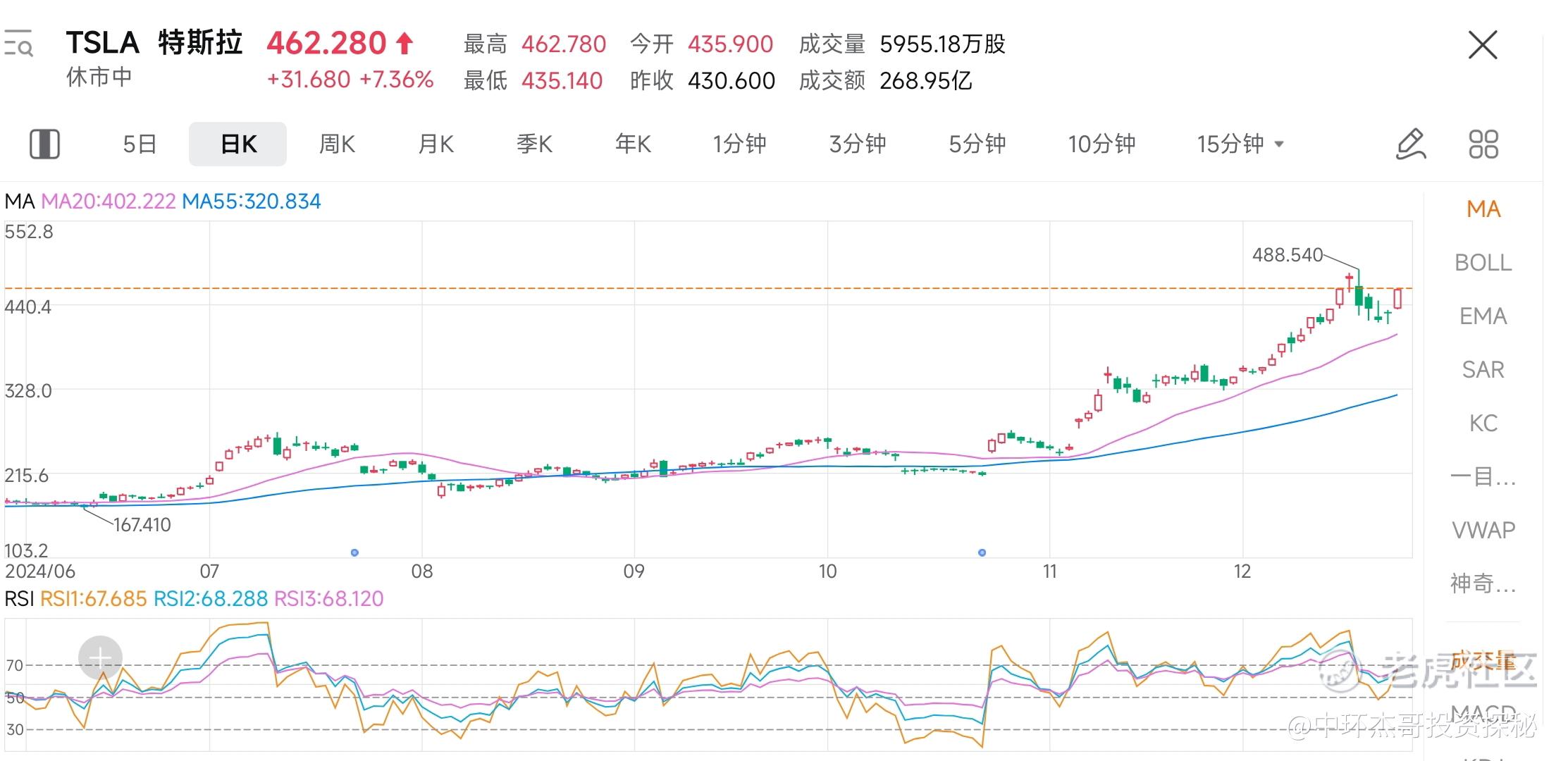Select the 5分钟 interval
1568x761 pixels.
[x=977, y=144]
